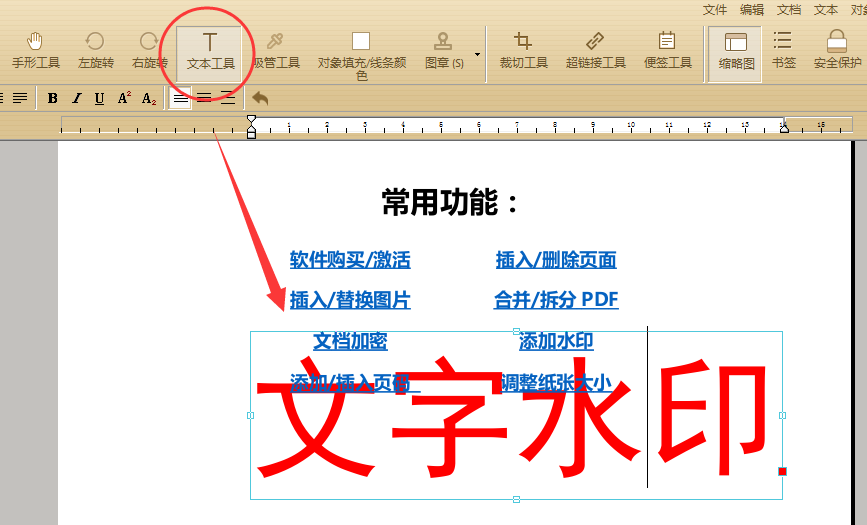Screen dimensions: 867x525
Task: Open the 文件 menu
Action: tap(714, 10)
